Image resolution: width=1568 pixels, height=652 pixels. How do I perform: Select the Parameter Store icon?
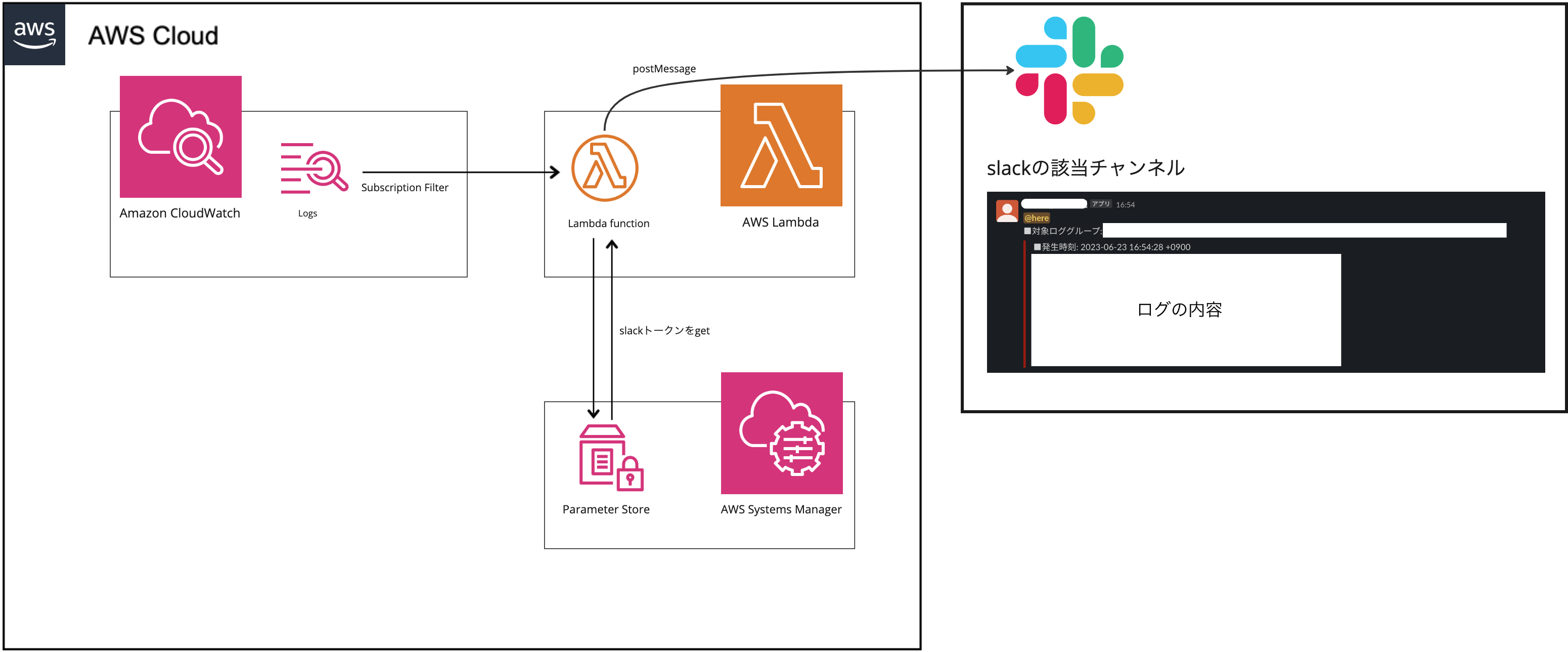tap(611, 458)
